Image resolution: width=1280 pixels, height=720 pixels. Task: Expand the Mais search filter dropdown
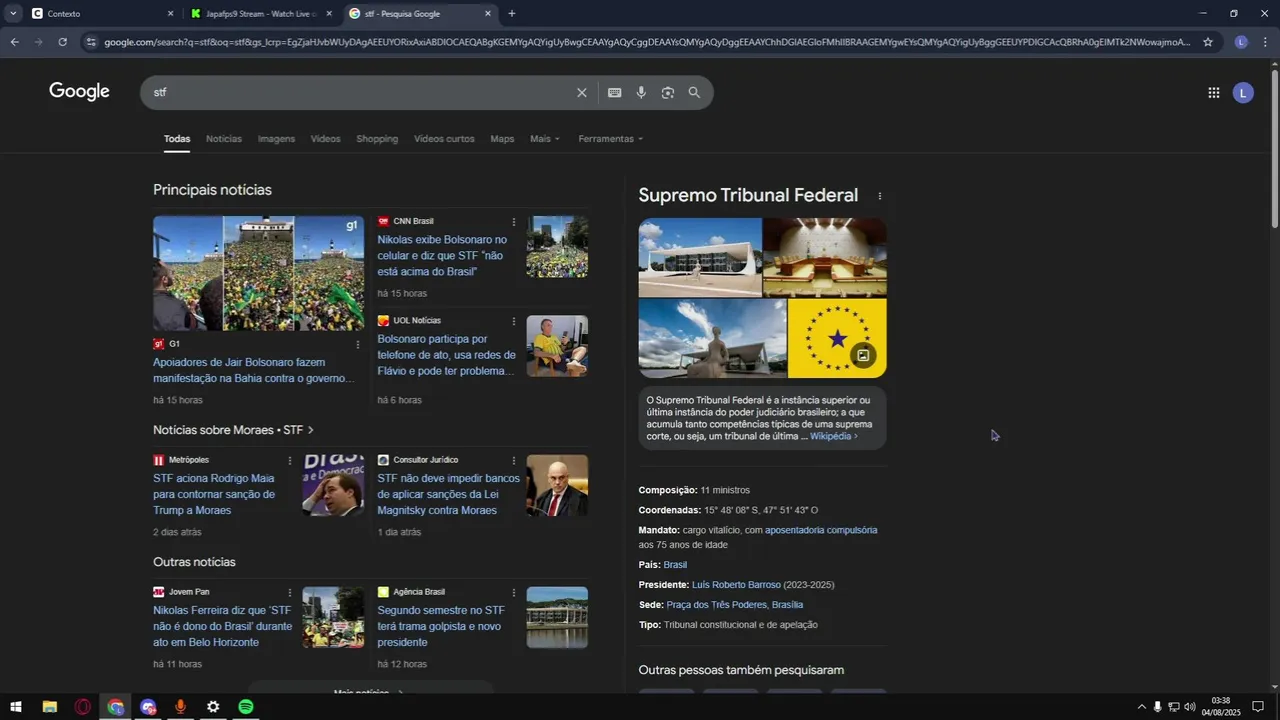(545, 139)
